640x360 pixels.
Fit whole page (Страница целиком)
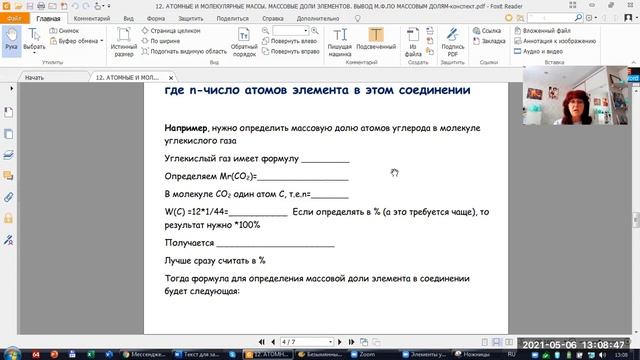pos(171,31)
